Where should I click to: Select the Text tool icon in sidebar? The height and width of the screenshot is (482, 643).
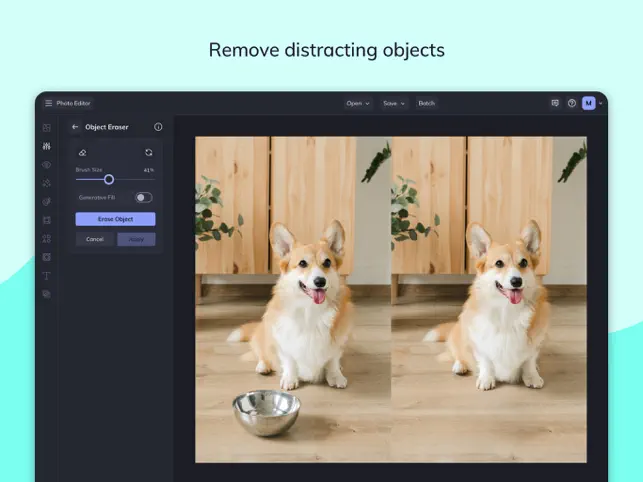47,276
